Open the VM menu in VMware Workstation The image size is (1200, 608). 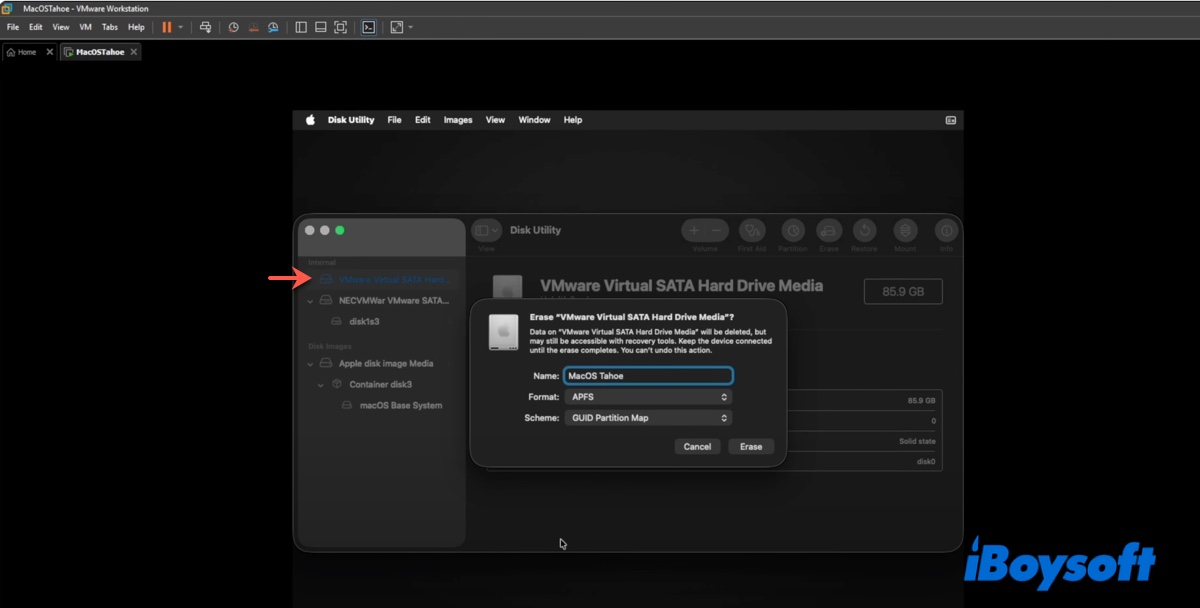85,27
